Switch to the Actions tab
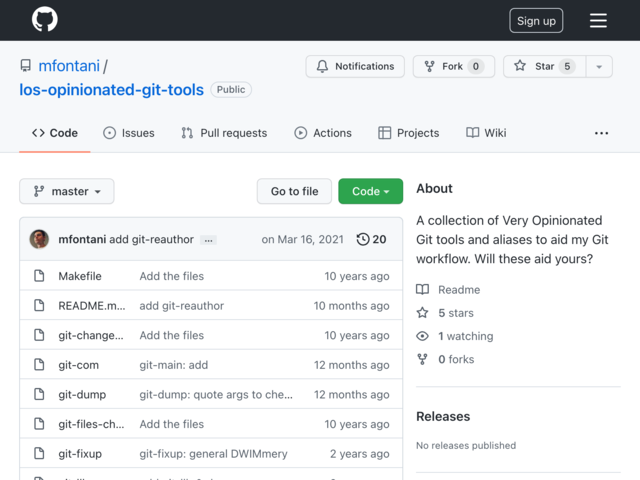640x480 pixels. (323, 133)
